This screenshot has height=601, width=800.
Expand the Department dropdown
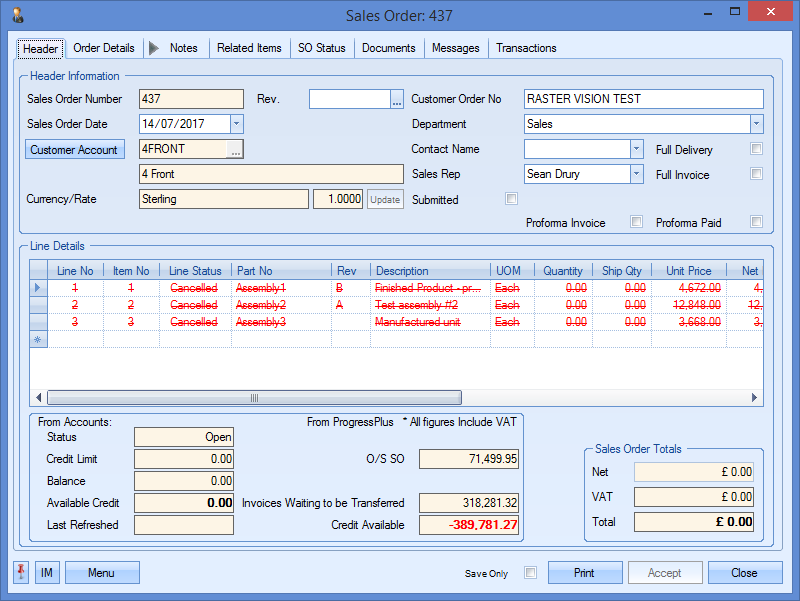pos(756,124)
